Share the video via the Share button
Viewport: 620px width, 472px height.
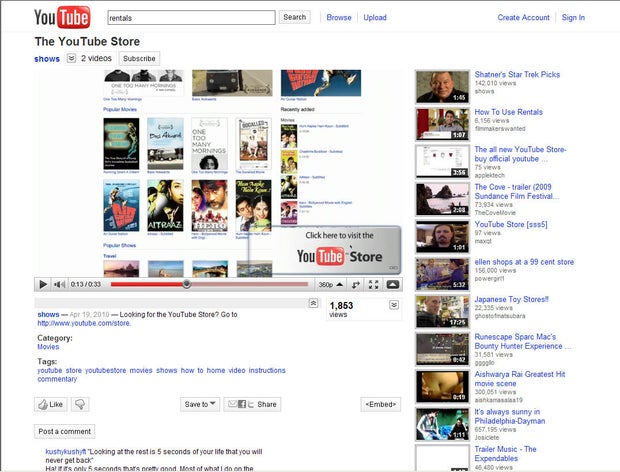[252, 405]
